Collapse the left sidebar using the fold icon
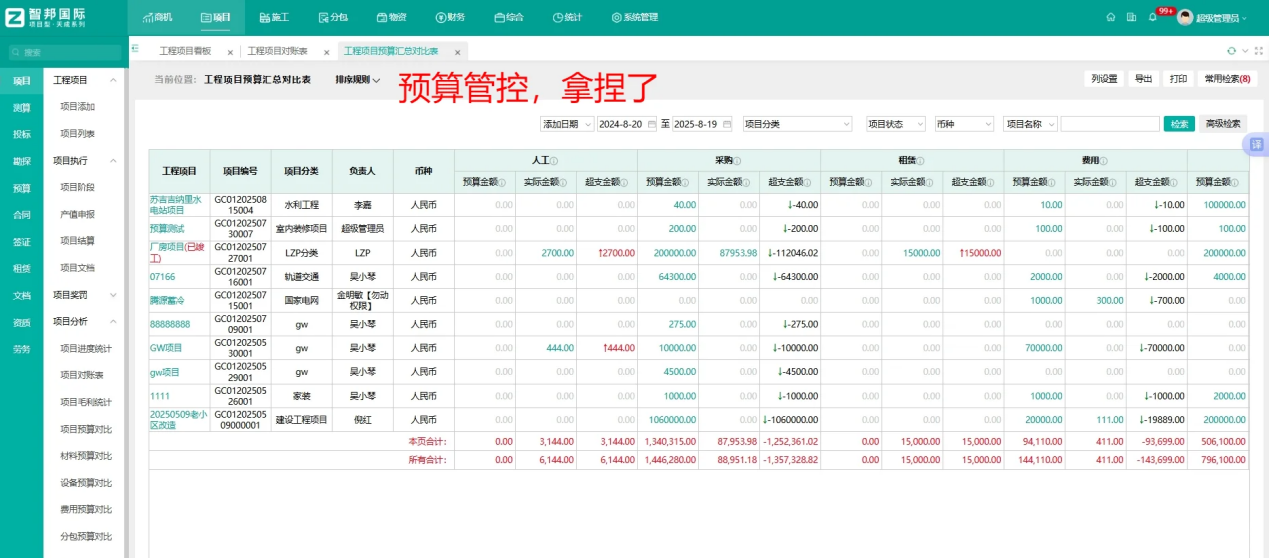Screen dimensions: 1269x558 pos(135,48)
